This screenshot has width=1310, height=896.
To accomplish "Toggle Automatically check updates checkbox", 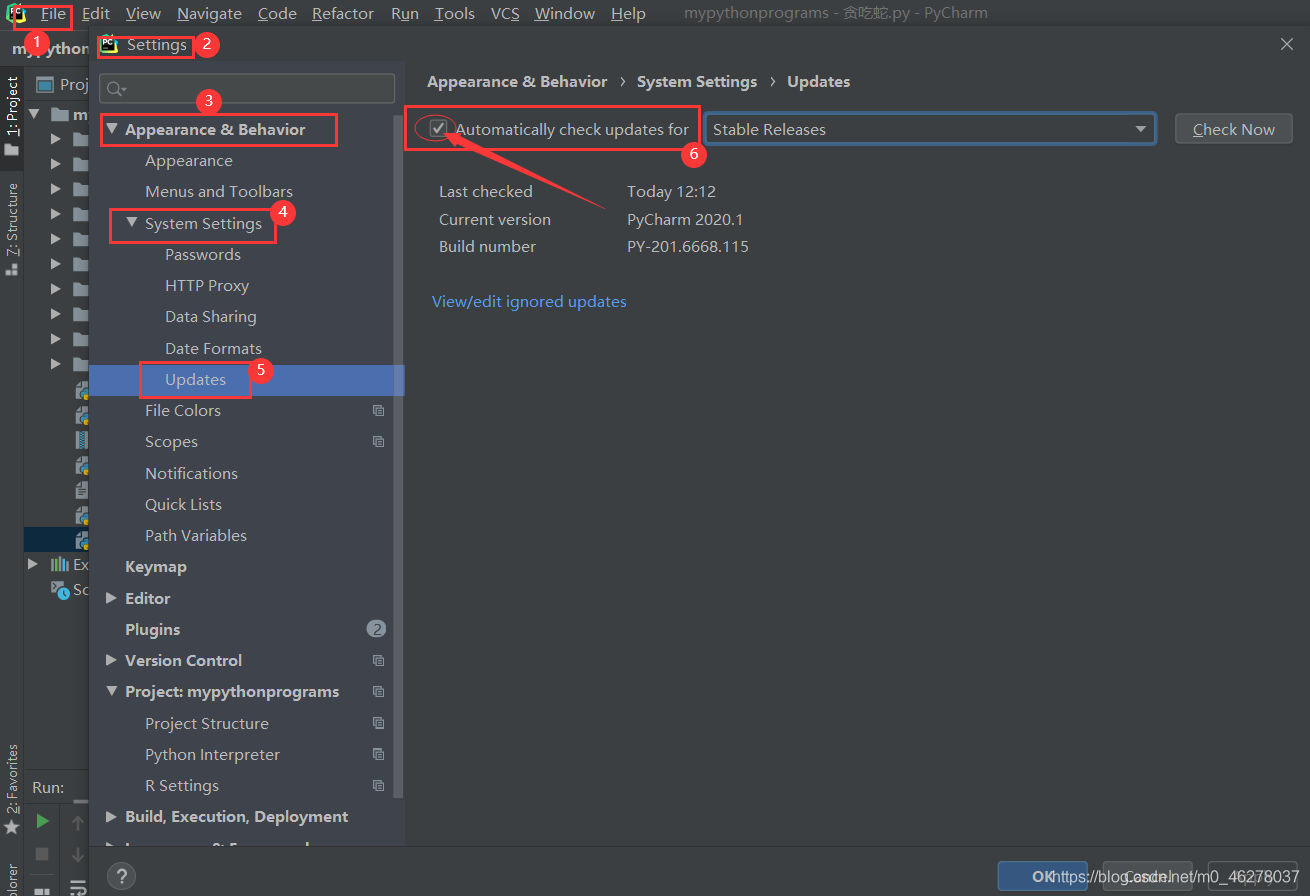I will point(438,129).
